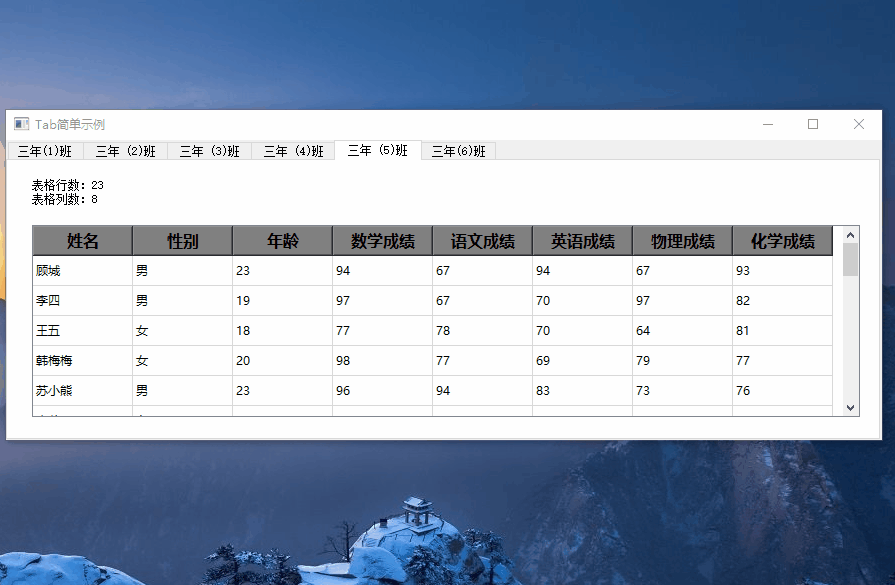Select the cell containing 顾城
The image size is (895, 585).
(x=83, y=271)
